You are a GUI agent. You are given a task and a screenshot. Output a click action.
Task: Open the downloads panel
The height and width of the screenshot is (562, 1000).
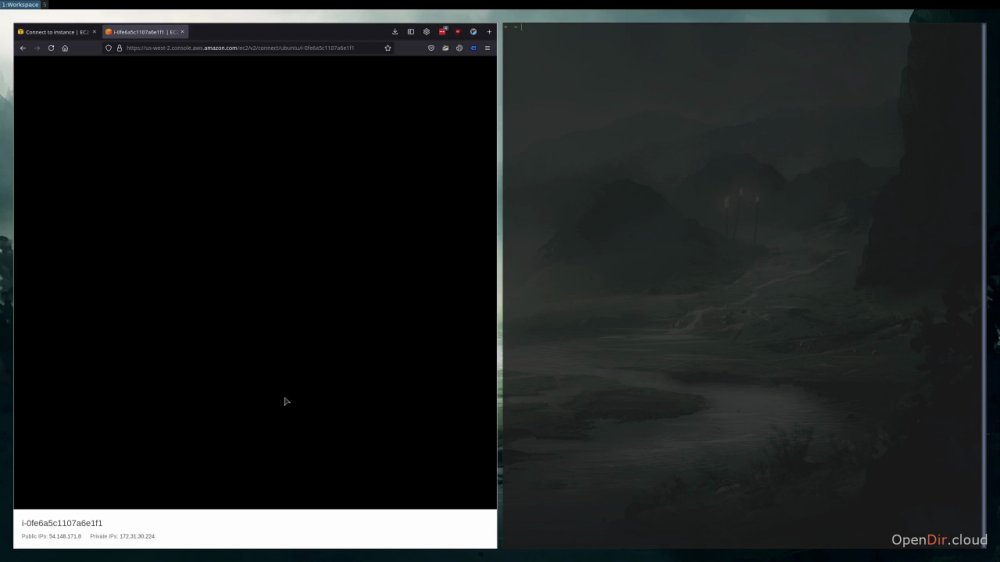point(395,32)
